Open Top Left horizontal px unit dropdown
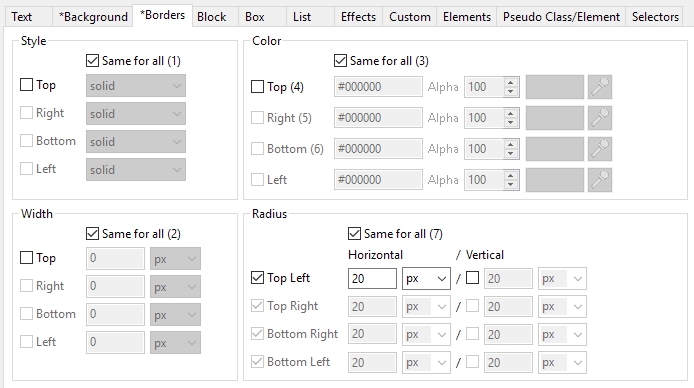694x388 pixels. click(x=426, y=278)
